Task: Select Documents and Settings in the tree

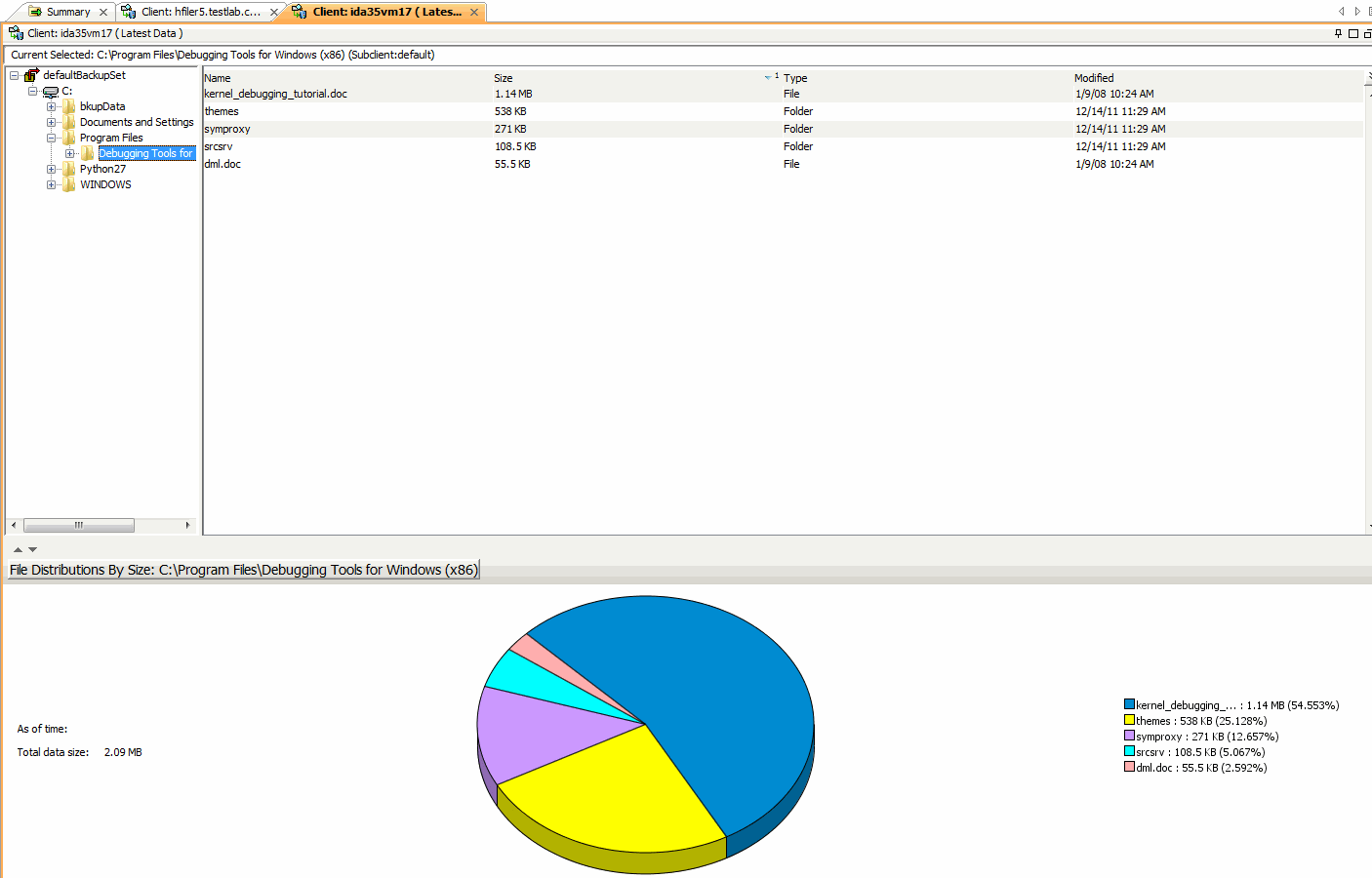Action: (137, 122)
